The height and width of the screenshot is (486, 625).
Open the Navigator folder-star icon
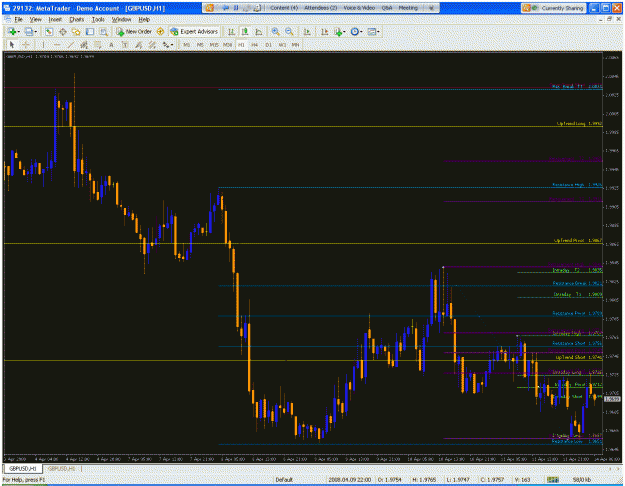[x=76, y=31]
